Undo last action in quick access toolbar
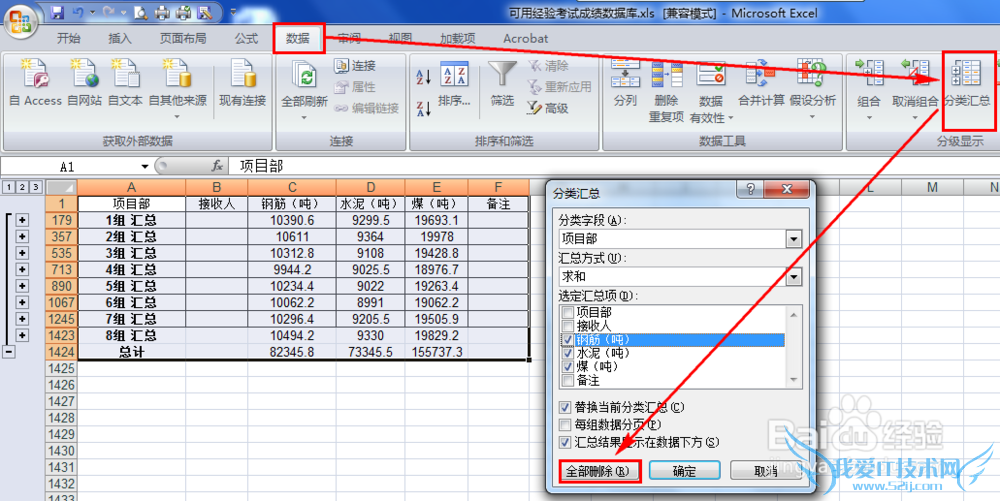This screenshot has height=501, width=1000. click(x=78, y=12)
